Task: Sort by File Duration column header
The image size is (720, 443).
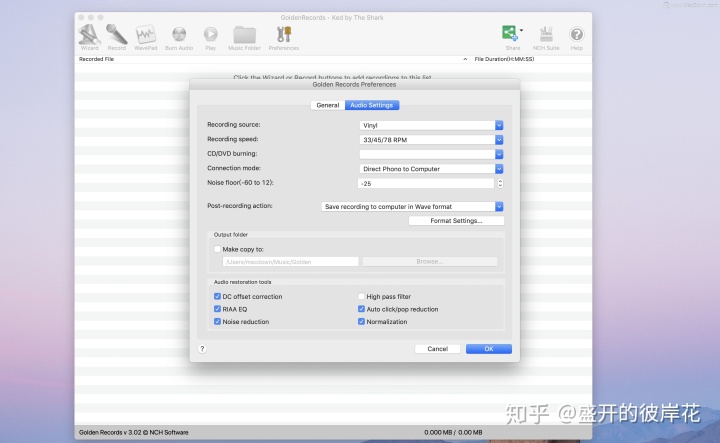Action: pyautogui.click(x=504, y=59)
